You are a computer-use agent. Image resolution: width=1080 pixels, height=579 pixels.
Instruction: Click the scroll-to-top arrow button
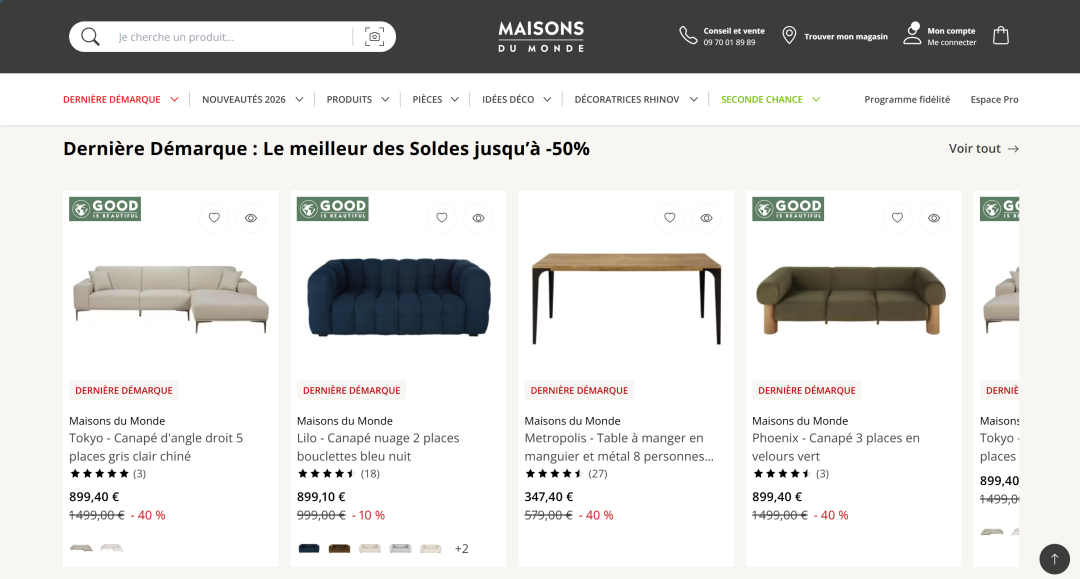[x=1054, y=559]
